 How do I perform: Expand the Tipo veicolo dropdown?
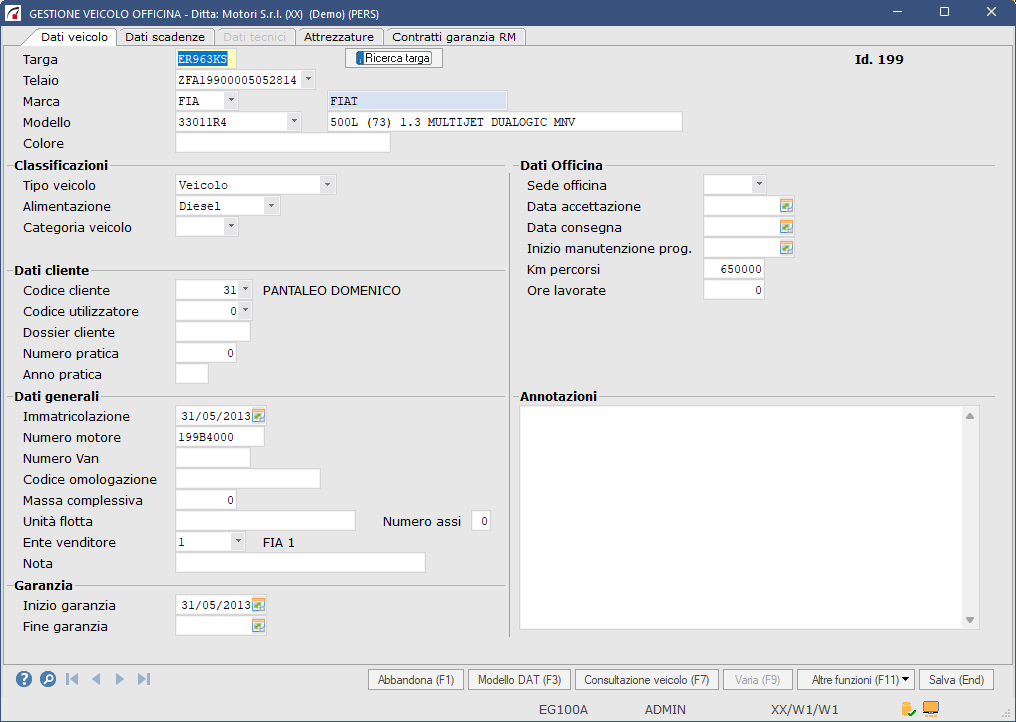pos(327,185)
